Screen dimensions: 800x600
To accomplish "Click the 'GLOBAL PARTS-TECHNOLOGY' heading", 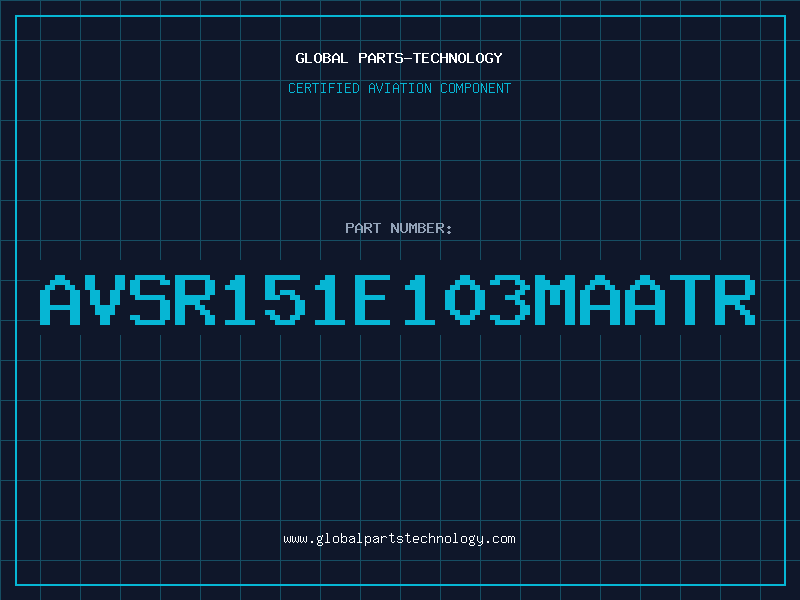I will pos(399,58).
